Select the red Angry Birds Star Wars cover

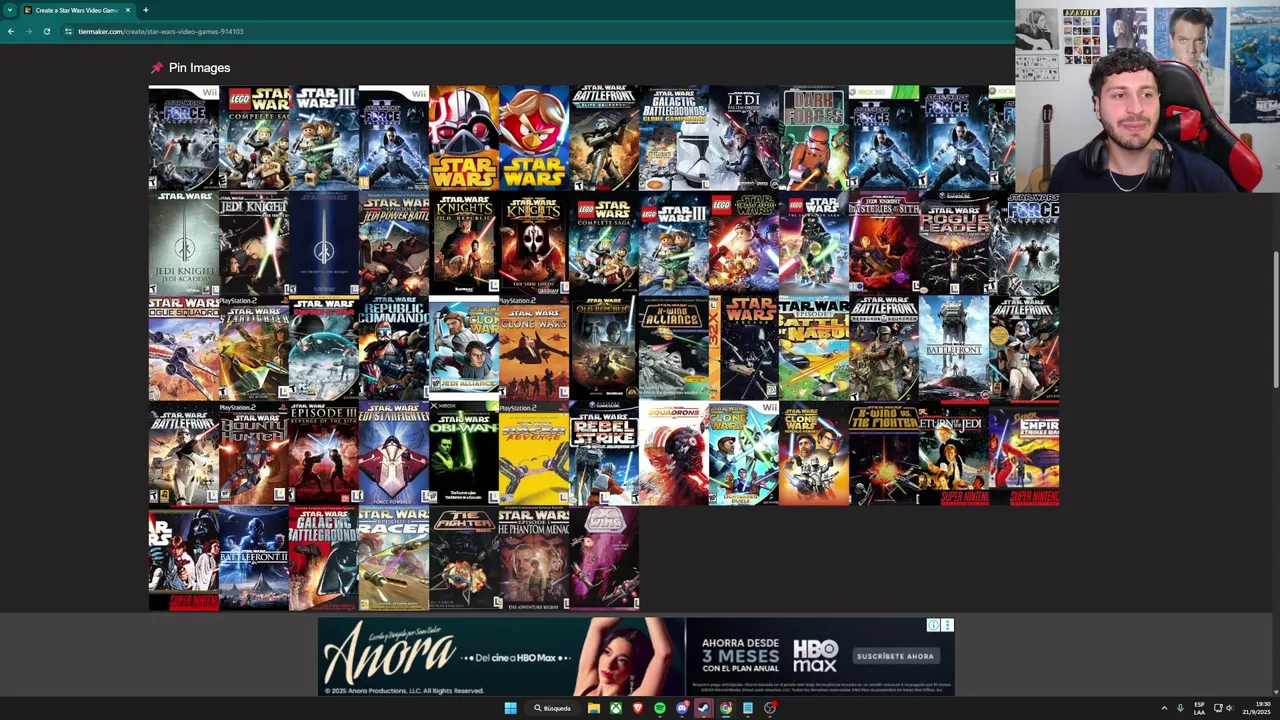(x=464, y=138)
